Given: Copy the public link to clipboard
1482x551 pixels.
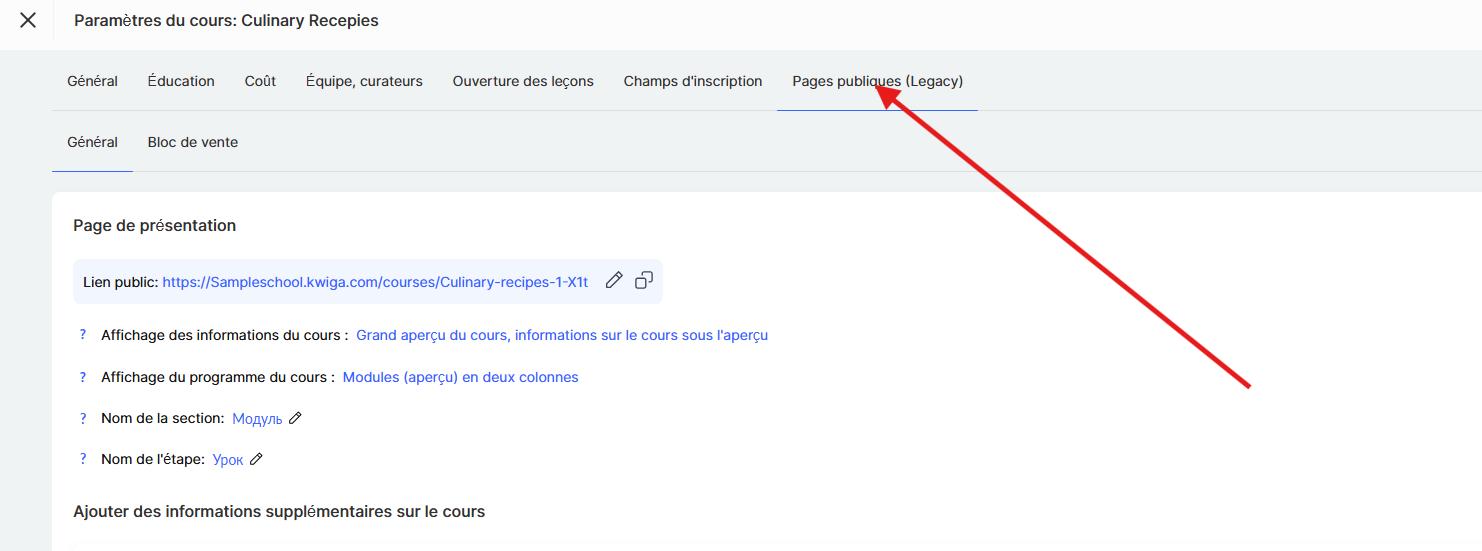Looking at the screenshot, I should point(644,281).
